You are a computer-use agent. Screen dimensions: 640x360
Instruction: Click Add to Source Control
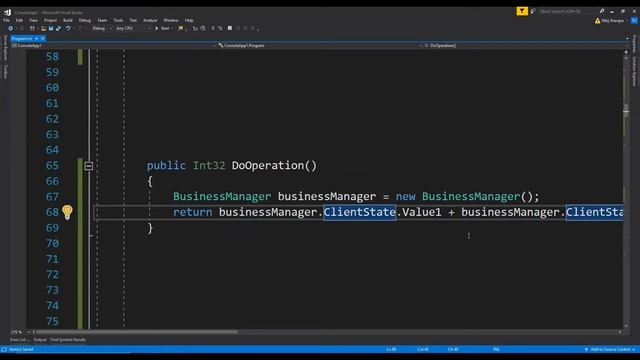pos(610,349)
